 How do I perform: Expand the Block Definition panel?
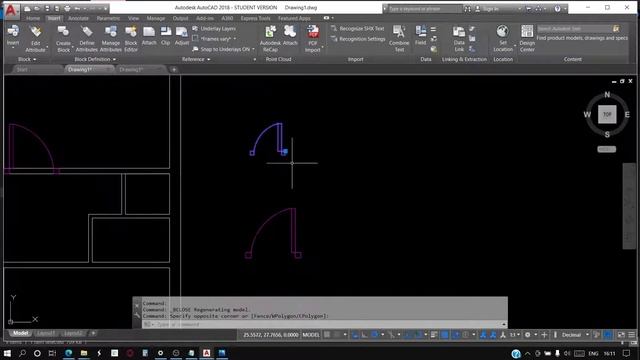95,59
